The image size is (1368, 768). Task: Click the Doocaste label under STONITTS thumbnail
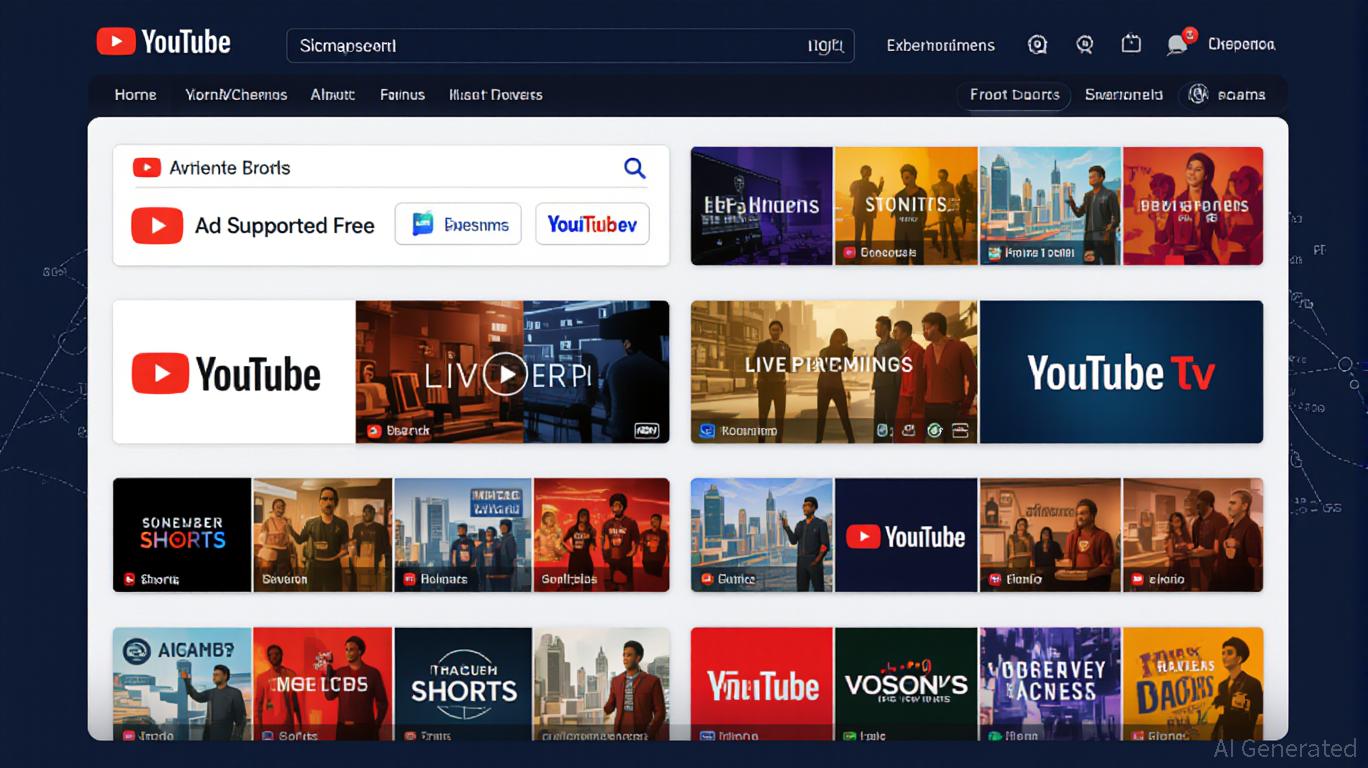[888, 253]
